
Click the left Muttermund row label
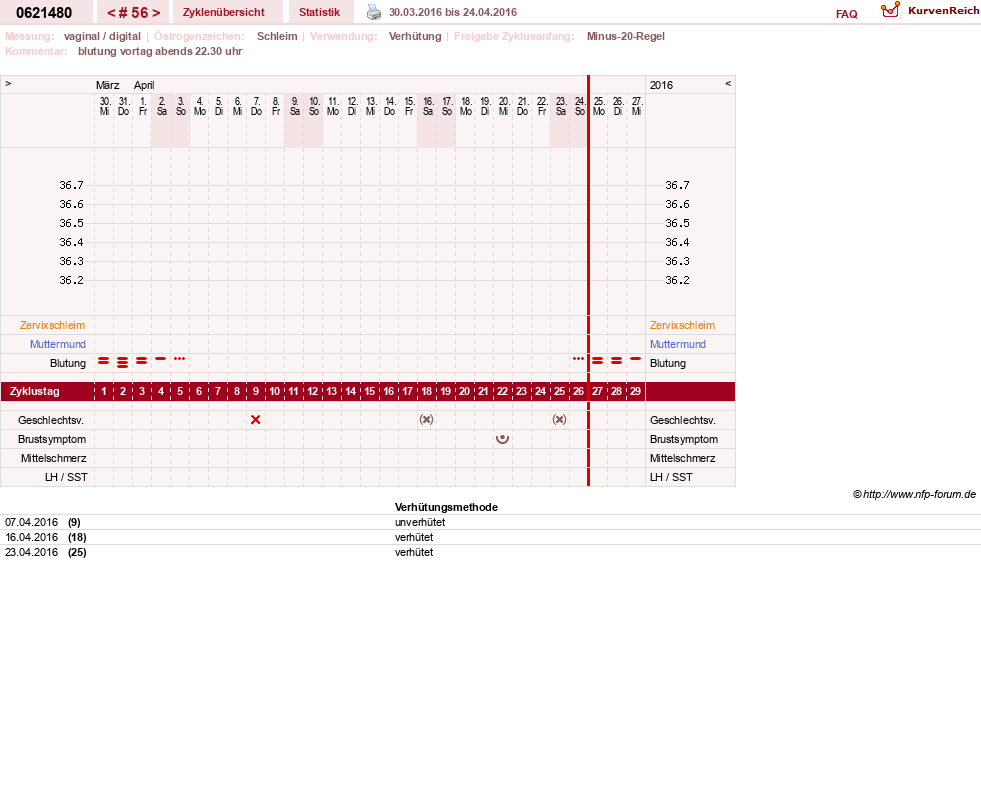58,344
